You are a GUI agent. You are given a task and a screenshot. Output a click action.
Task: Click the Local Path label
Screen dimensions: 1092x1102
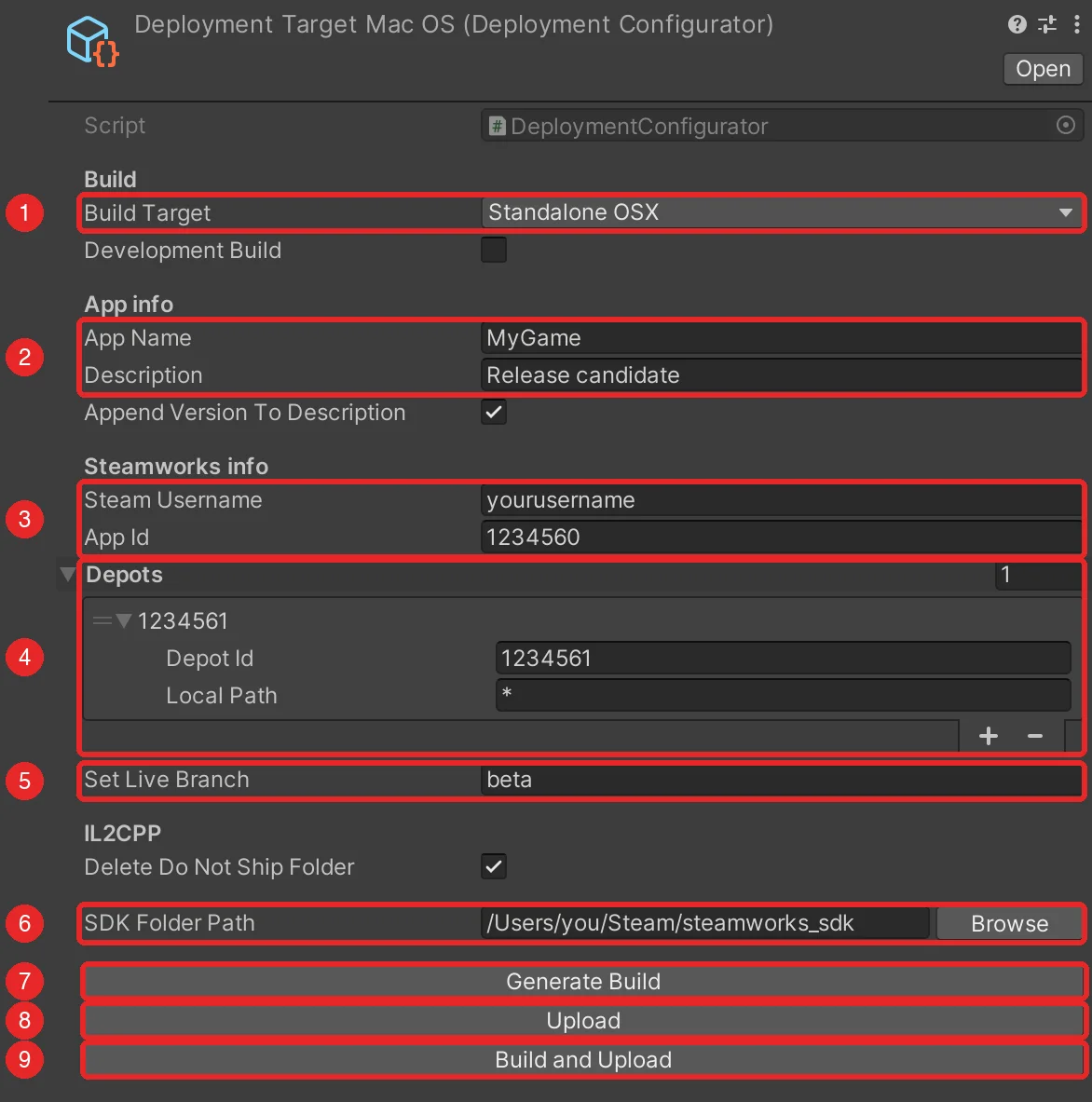click(222, 696)
